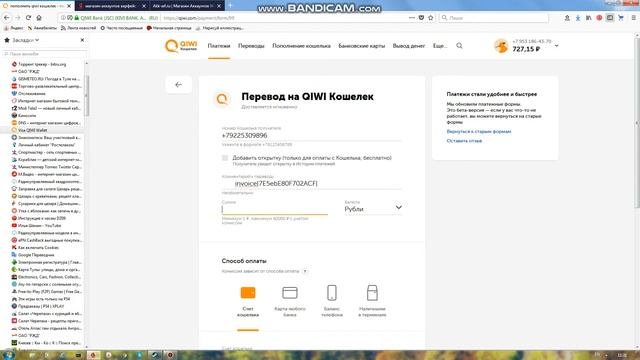Open the Кинозал bookmark in sidebar
The width and height of the screenshot is (640, 360).
coord(24,116)
